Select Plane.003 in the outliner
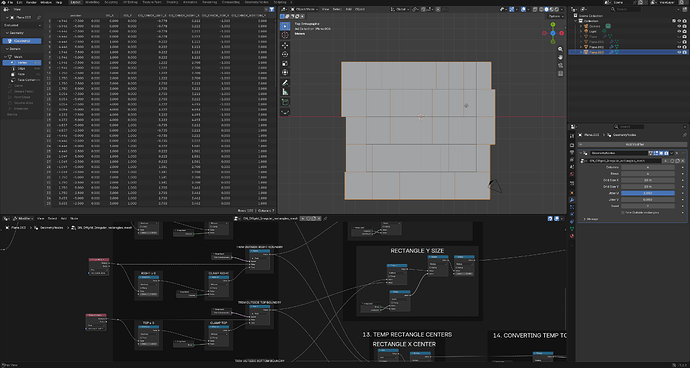This screenshot has width=690, height=368. tap(597, 52)
